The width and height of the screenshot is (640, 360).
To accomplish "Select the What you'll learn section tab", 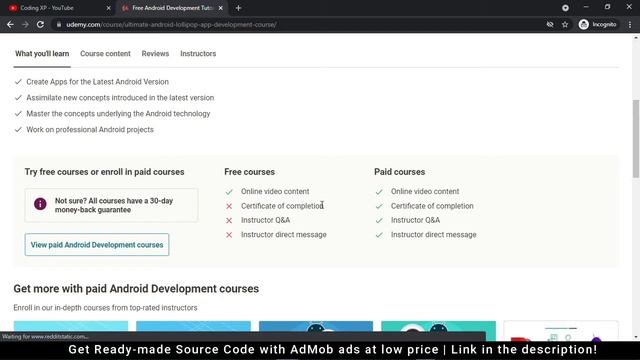I will click(42, 53).
